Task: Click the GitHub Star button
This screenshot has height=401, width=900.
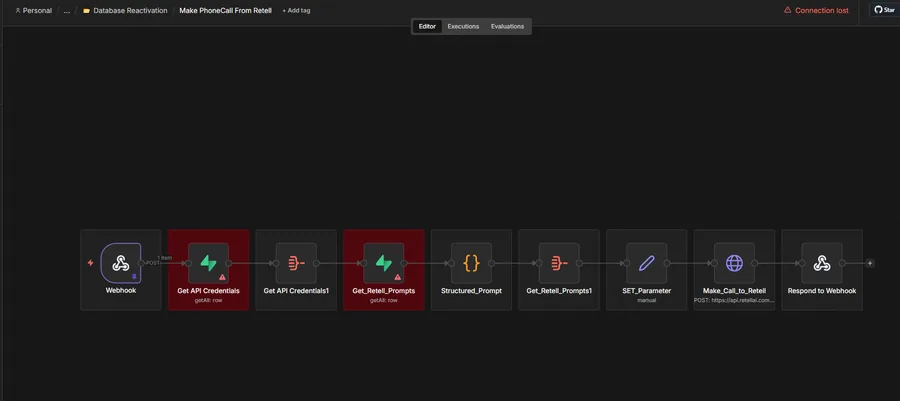Action: pyautogui.click(x=885, y=10)
